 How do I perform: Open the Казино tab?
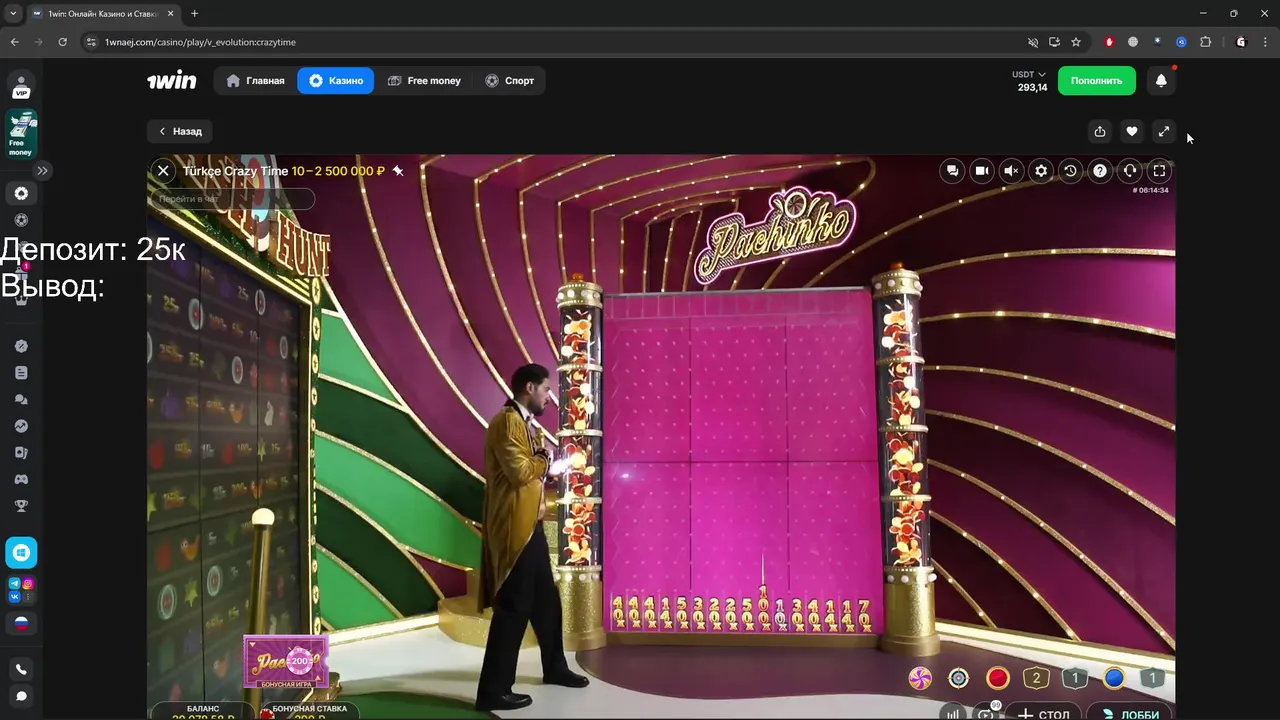tap(336, 81)
